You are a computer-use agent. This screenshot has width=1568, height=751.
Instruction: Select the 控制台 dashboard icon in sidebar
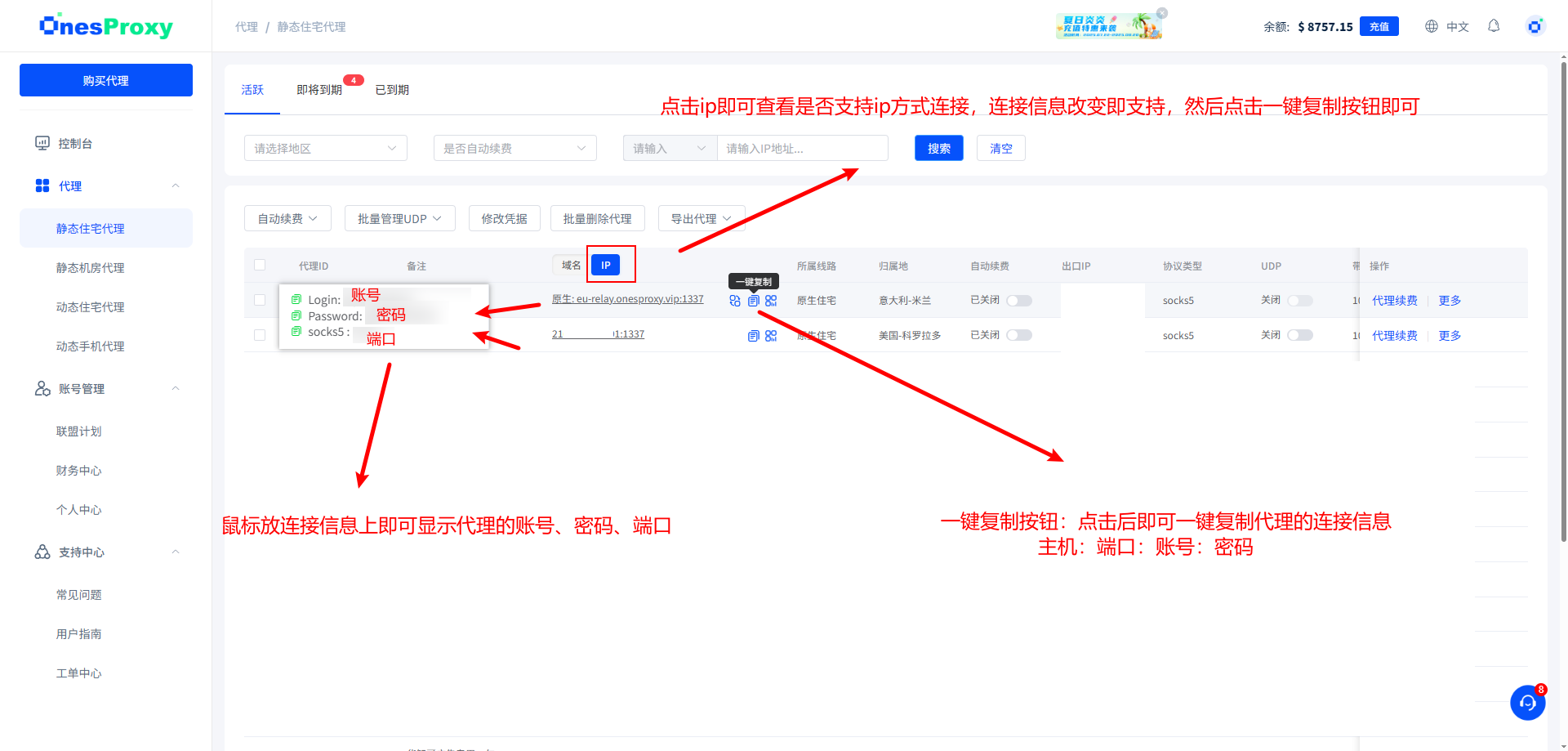(42, 143)
